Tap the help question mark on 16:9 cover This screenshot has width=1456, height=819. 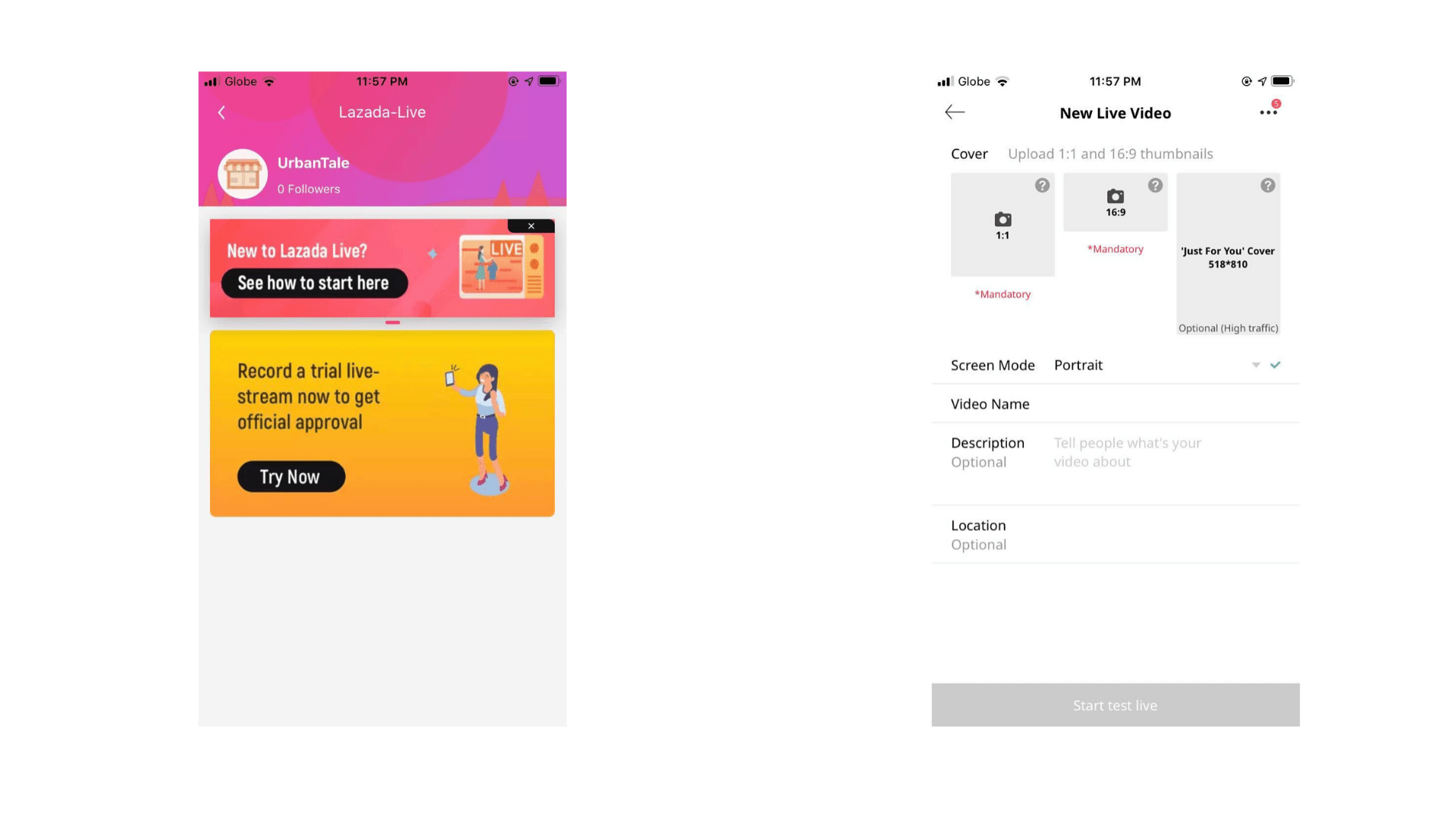coord(1155,185)
